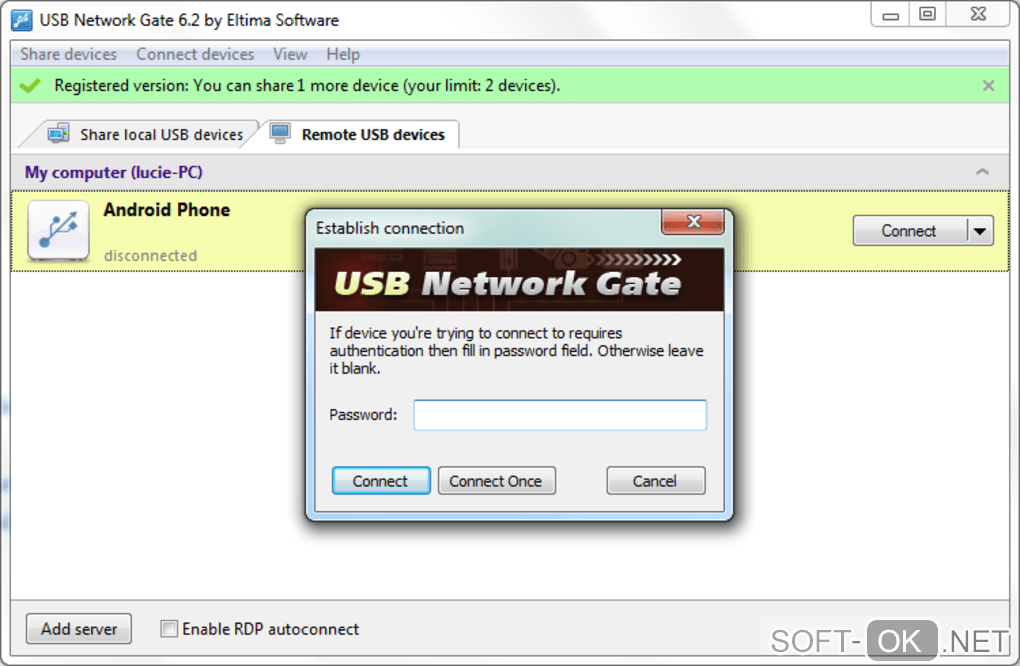Open the Connect button dropdown arrow
The width and height of the screenshot is (1020, 666).
point(980,231)
